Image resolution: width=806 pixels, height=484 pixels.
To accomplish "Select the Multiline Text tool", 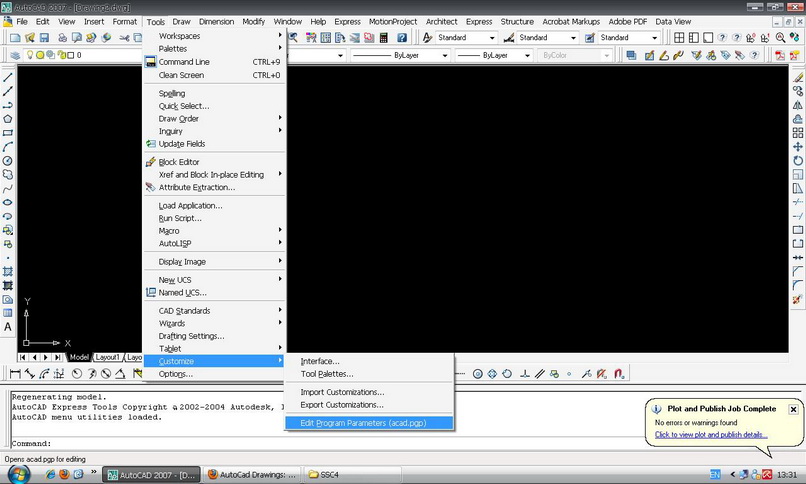I will tap(8, 327).
